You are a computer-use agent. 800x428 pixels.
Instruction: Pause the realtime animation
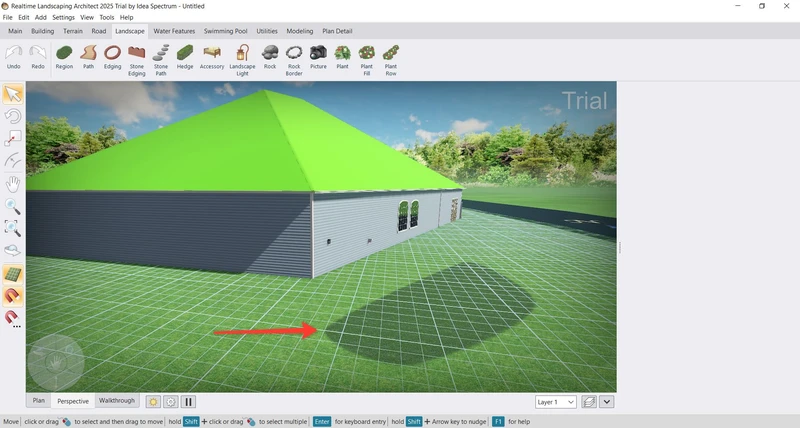[x=188, y=401]
